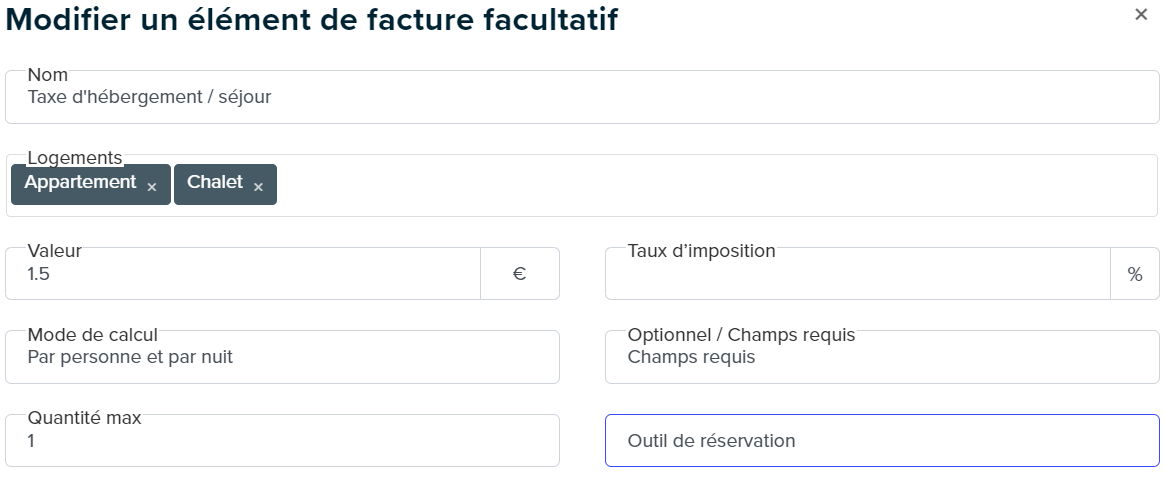
Task: Focus the Nom text field
Action: coord(582,97)
